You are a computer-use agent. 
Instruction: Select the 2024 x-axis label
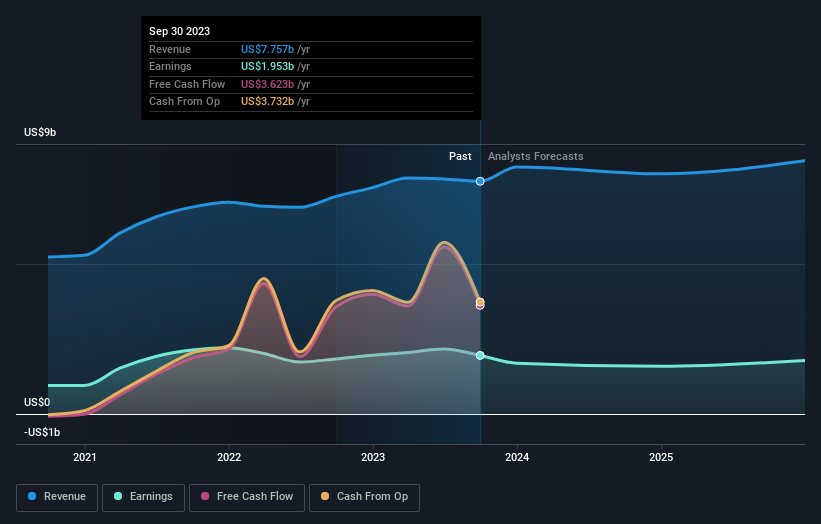pos(517,457)
